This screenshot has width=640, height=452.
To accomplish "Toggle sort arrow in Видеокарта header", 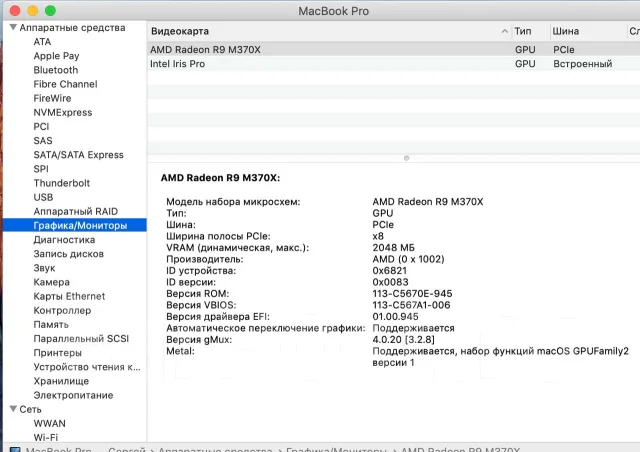I will click(x=504, y=31).
